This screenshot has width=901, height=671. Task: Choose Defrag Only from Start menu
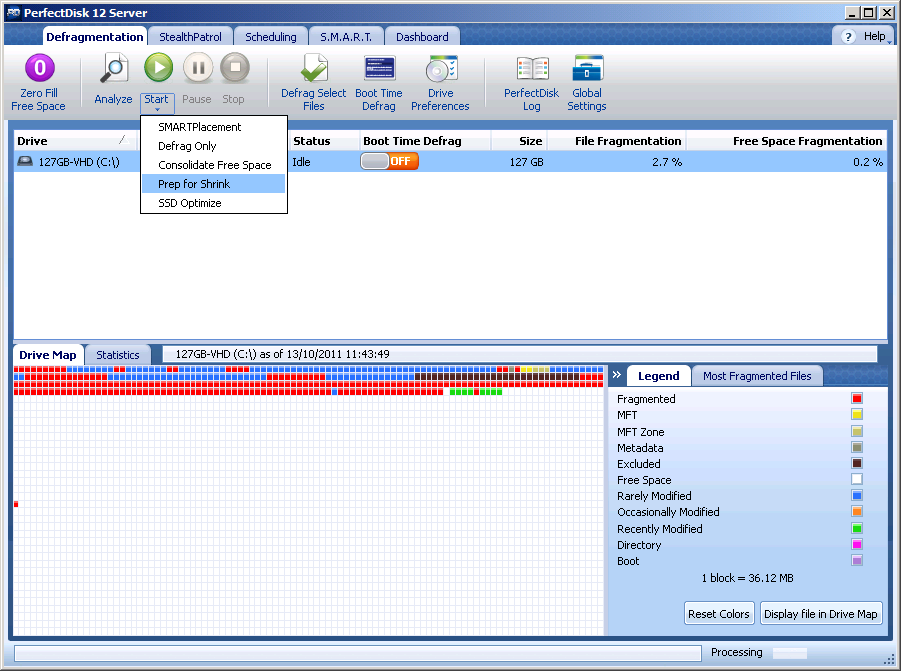click(213, 146)
